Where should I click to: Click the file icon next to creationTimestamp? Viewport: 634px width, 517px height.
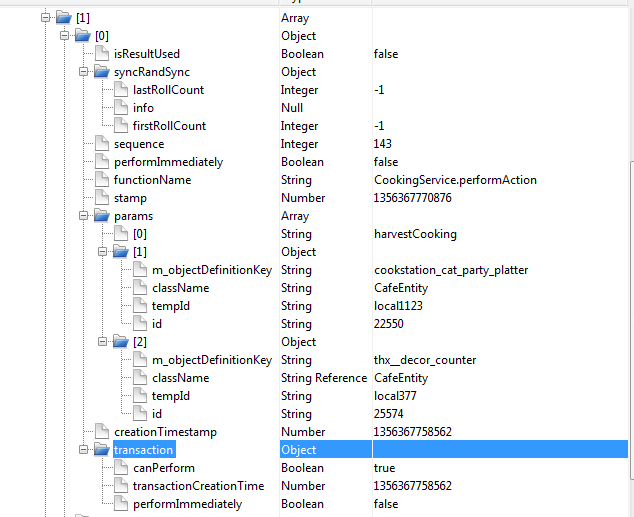point(102,432)
